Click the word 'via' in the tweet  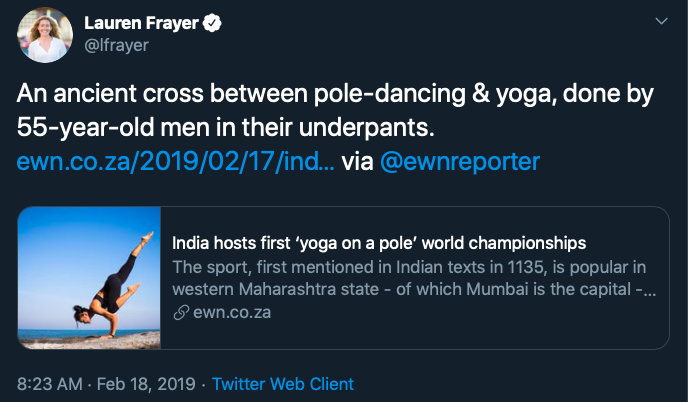(357, 160)
